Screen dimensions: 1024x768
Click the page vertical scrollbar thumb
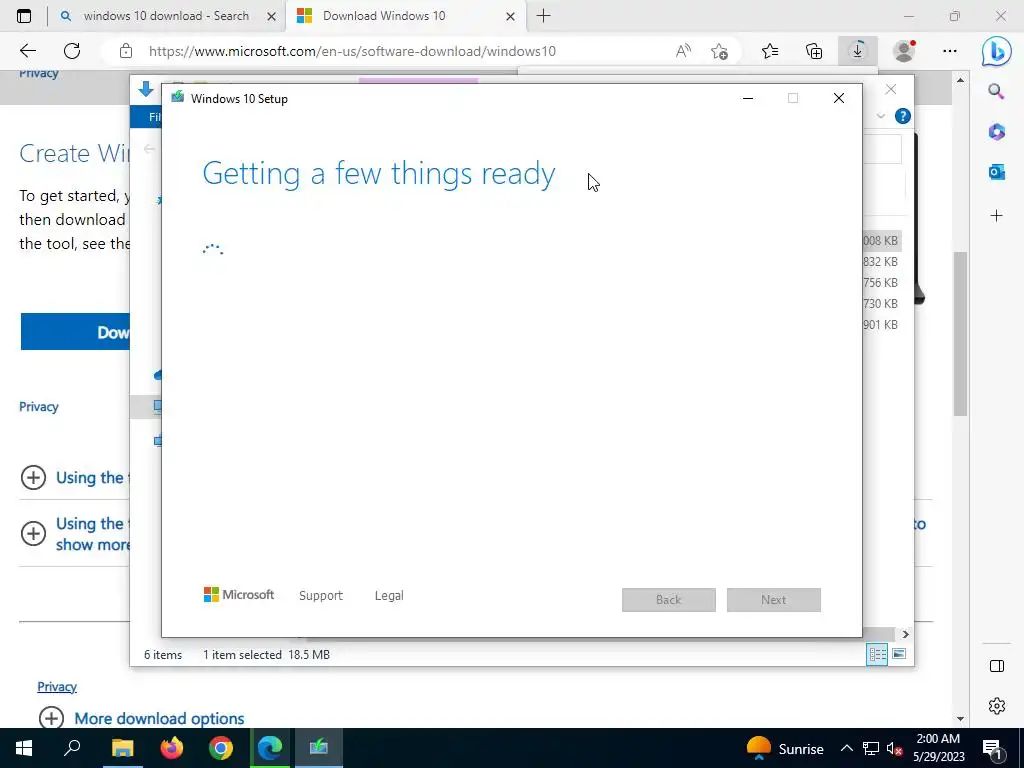click(x=959, y=334)
